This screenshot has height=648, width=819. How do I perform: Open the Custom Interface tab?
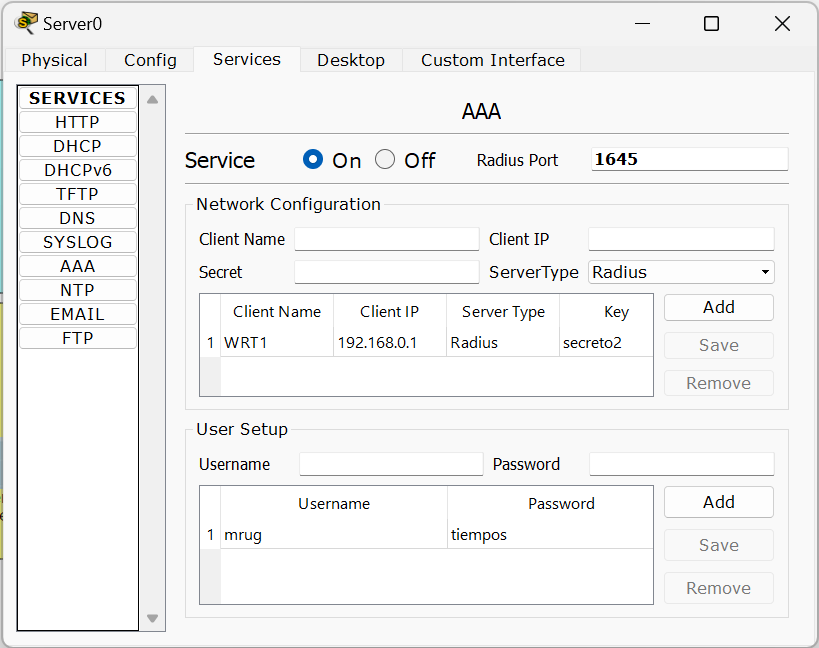[492, 60]
